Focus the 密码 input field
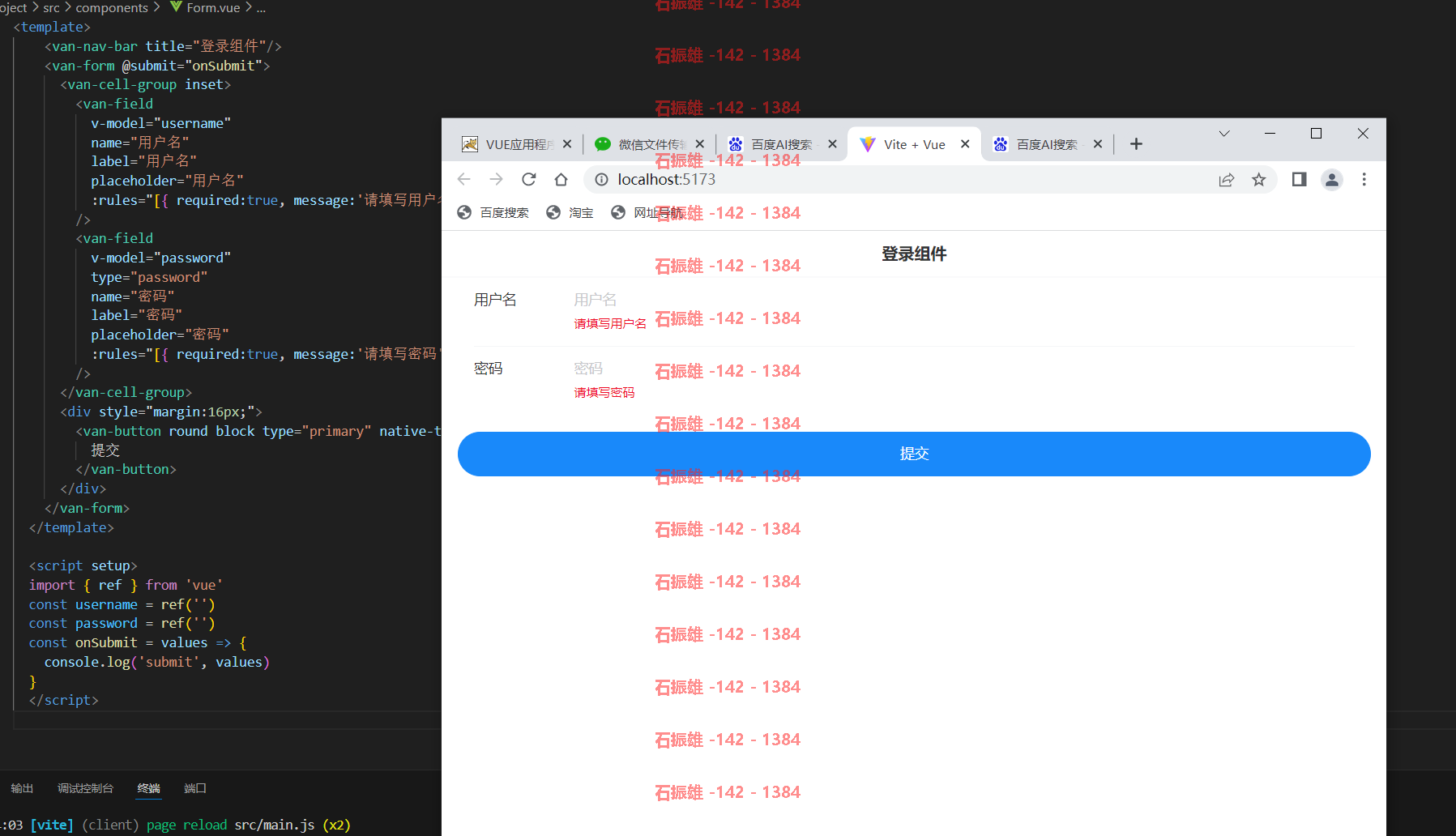Screen dimensions: 1456x836 (963, 369)
